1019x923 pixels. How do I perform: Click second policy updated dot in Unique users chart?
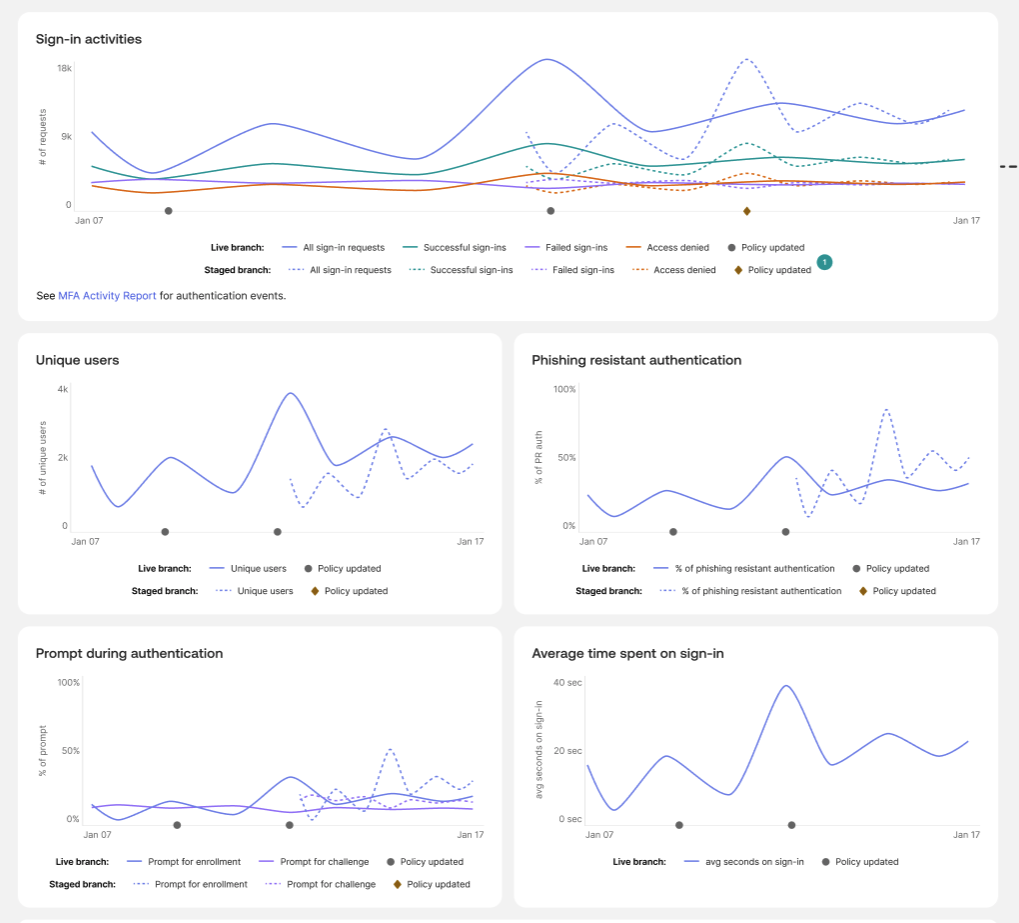pos(277,532)
